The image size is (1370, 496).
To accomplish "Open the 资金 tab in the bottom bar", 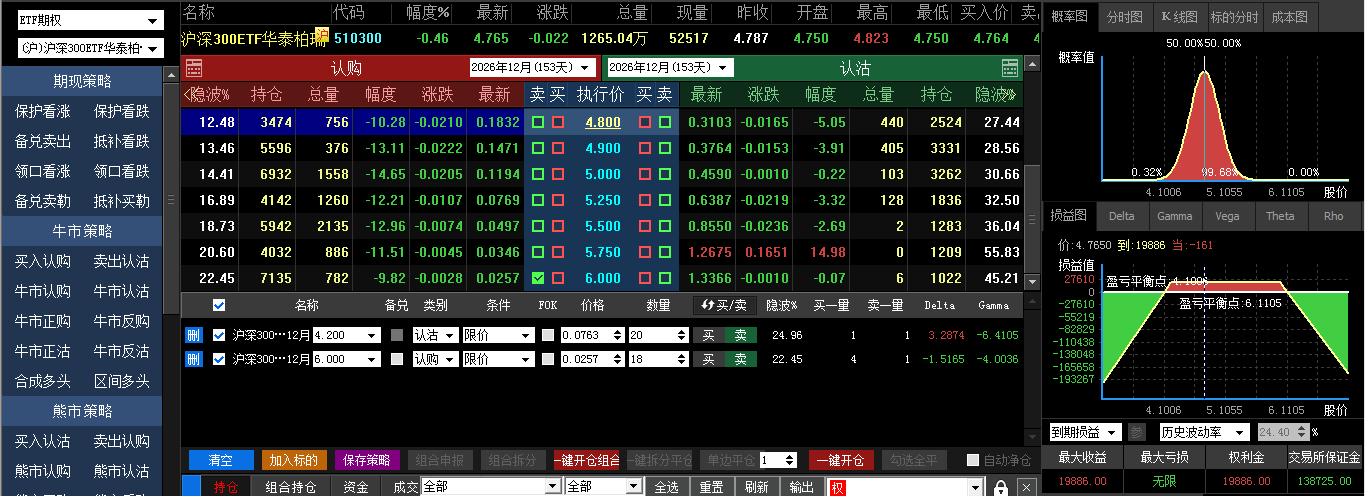I will click(x=355, y=487).
